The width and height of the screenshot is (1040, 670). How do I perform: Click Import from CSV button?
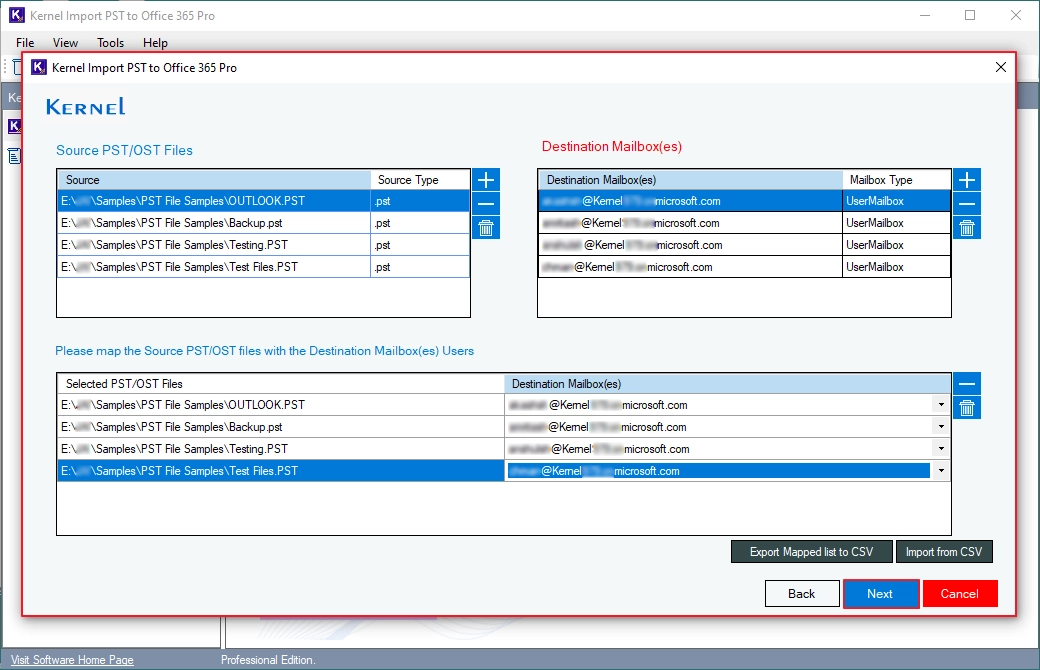point(944,552)
